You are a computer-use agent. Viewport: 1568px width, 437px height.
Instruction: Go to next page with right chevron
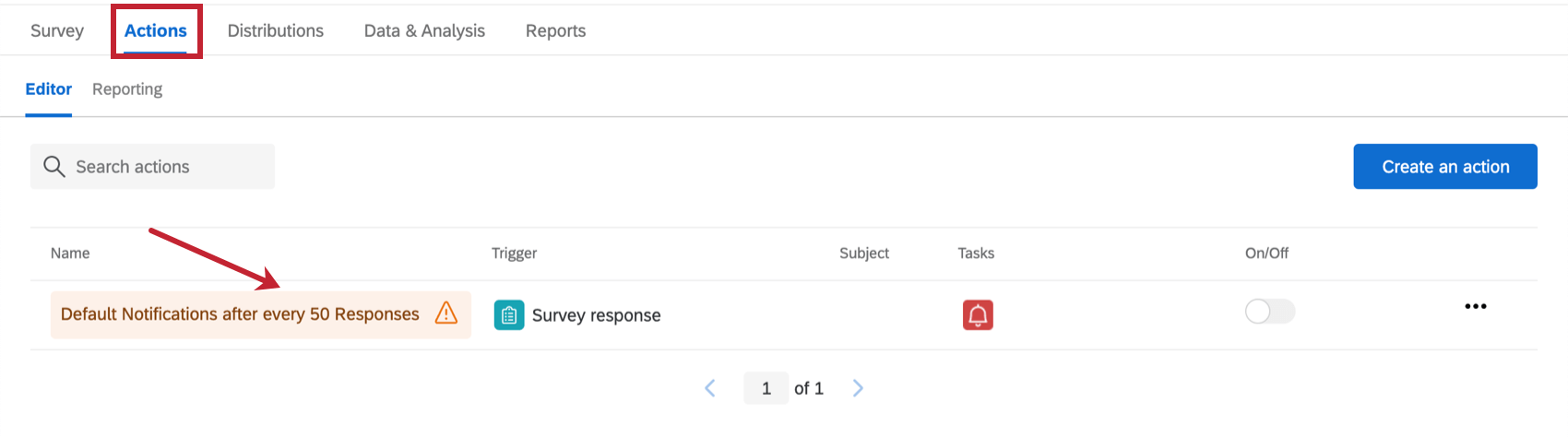[x=858, y=388]
